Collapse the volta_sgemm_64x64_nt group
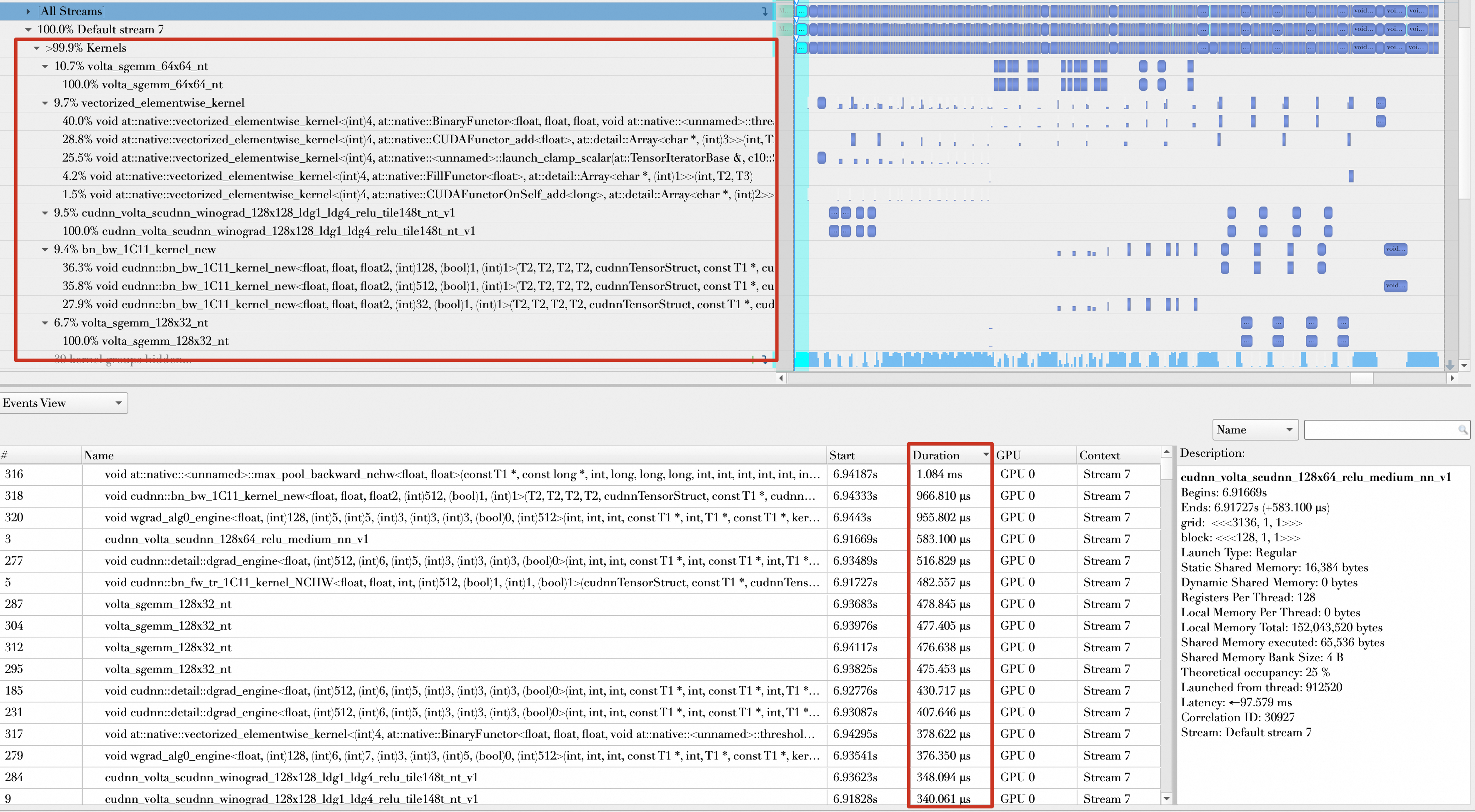 click(45, 66)
